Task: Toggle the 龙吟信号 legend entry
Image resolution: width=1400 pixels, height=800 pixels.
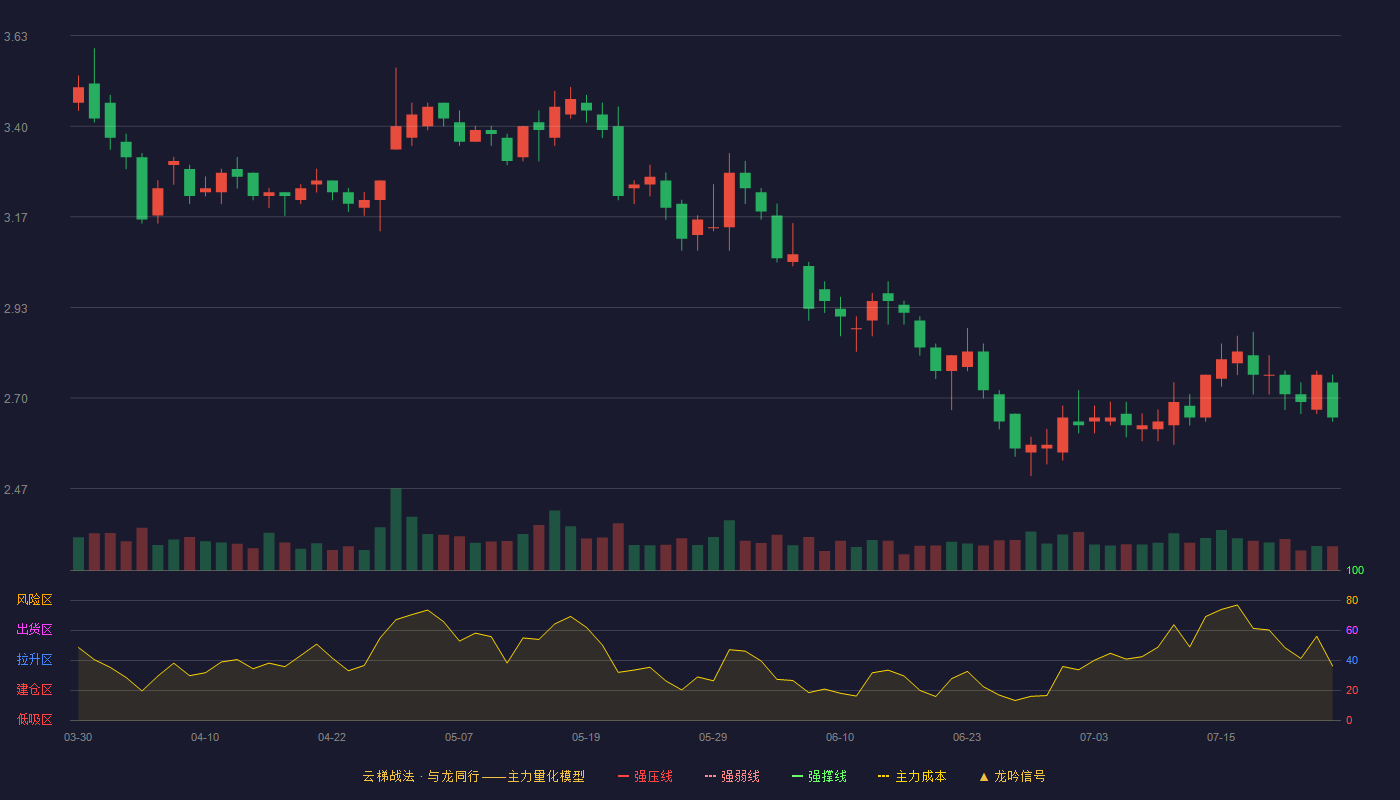Action: (x=1012, y=776)
